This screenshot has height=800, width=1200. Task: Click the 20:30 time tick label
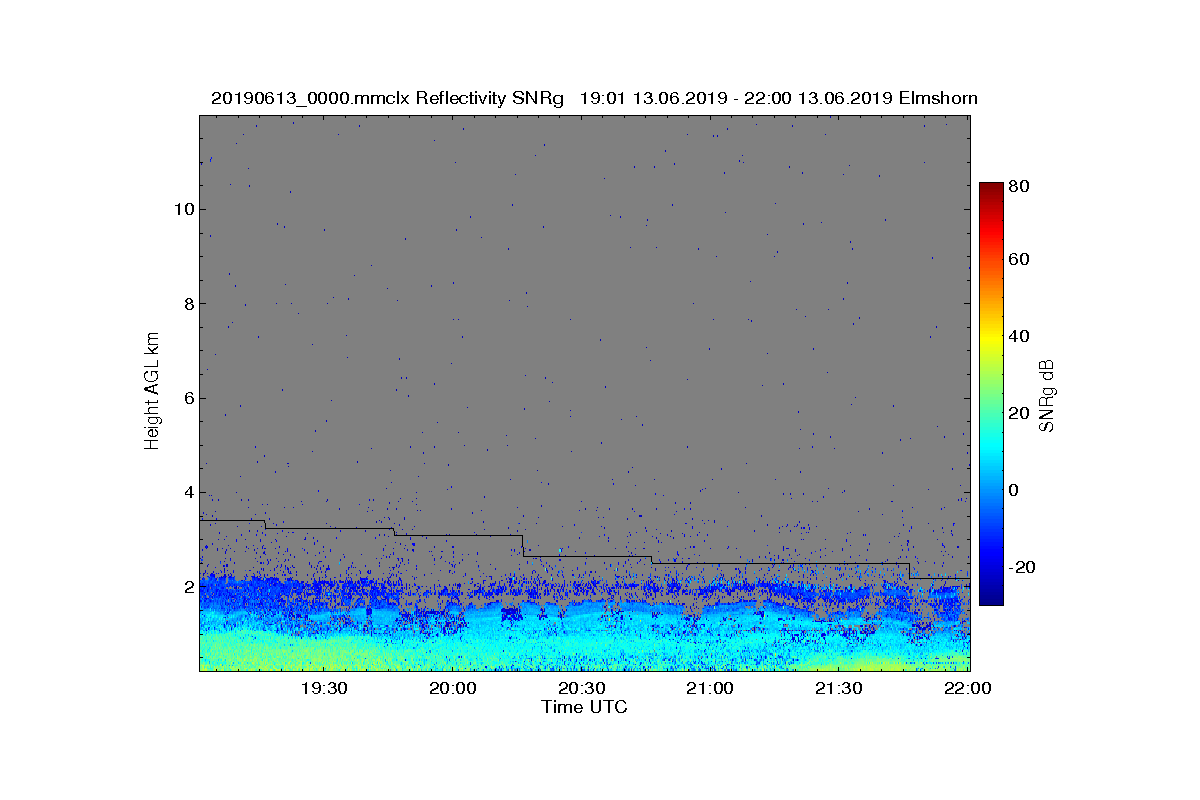[x=582, y=689]
